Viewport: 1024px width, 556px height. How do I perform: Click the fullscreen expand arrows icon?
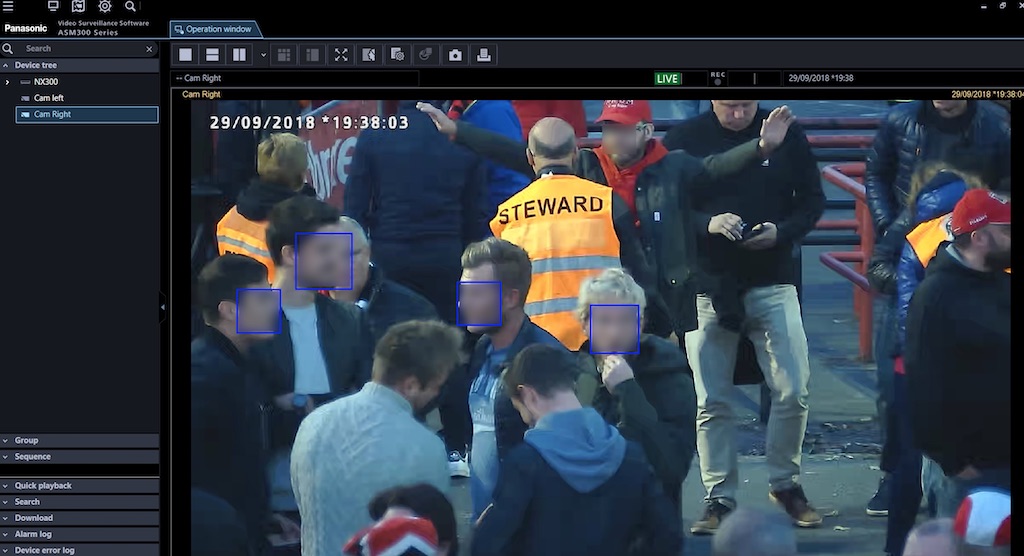click(341, 54)
